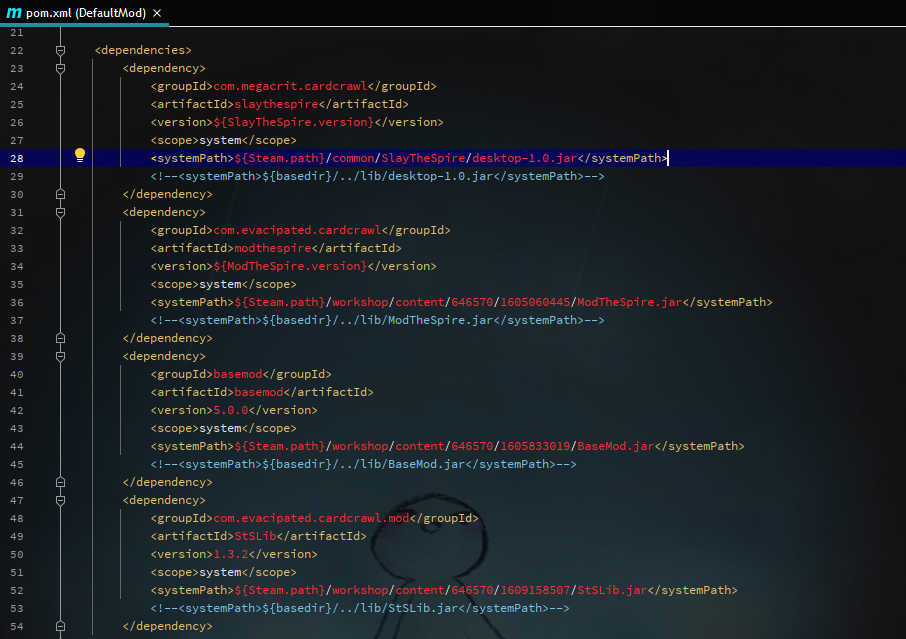Click line number 36 in gutter
The width and height of the screenshot is (906, 639).
17,302
